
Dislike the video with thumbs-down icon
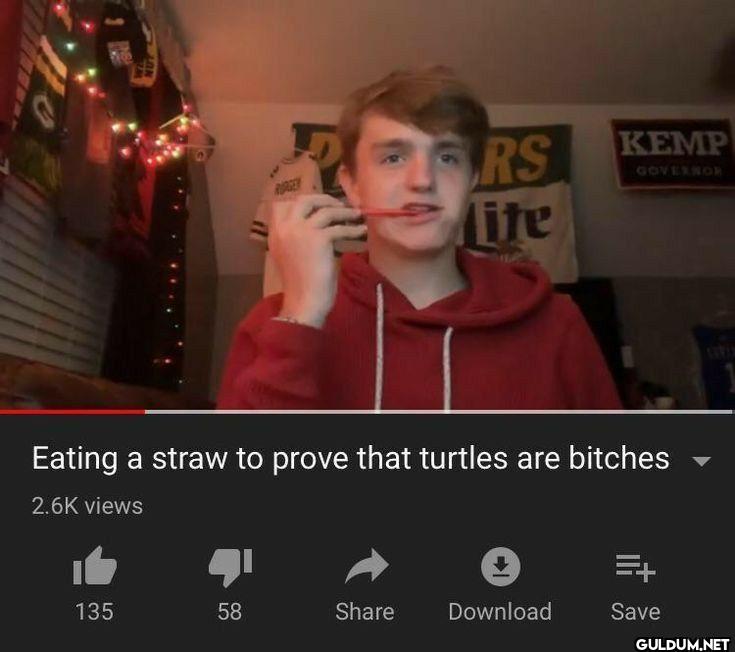[230, 567]
